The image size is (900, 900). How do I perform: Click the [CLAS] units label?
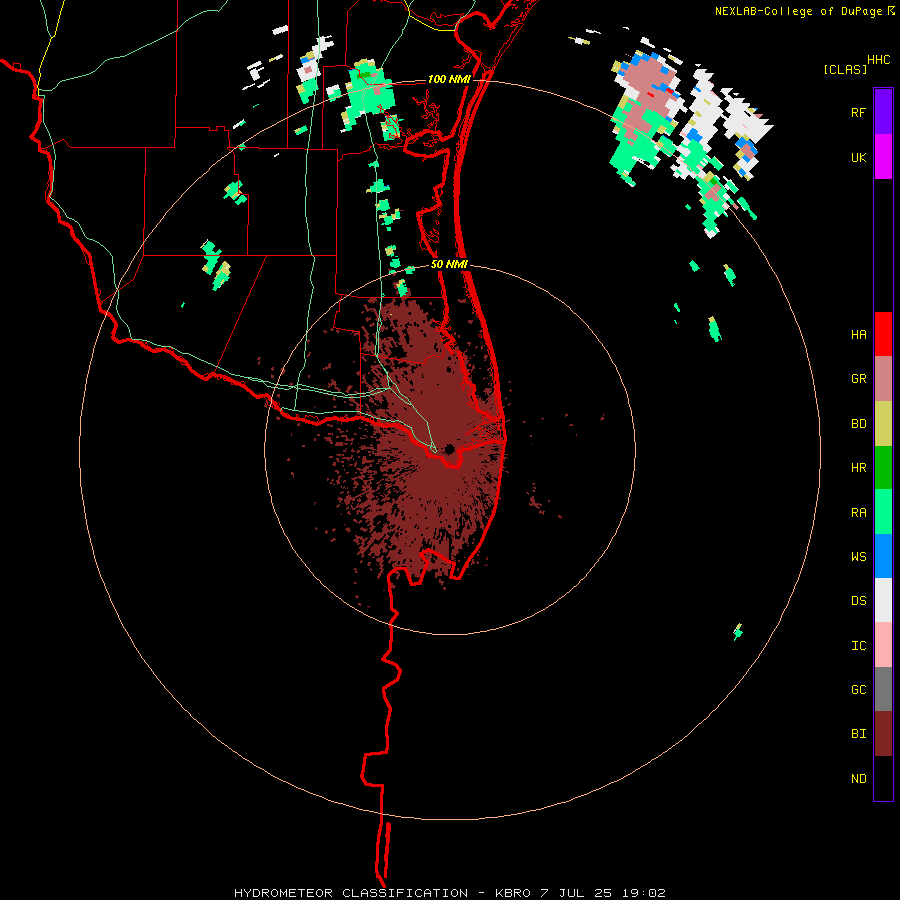click(x=845, y=69)
